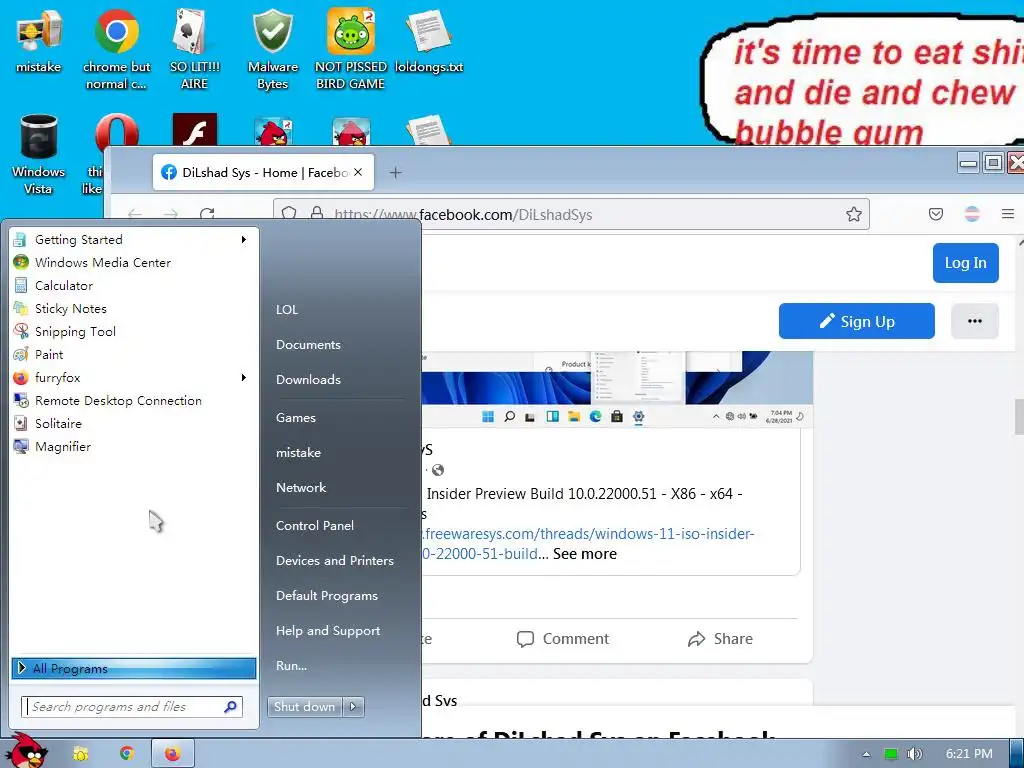Expand All Programs list
Viewport: 1024px width, 768px height.
pyautogui.click(x=134, y=668)
